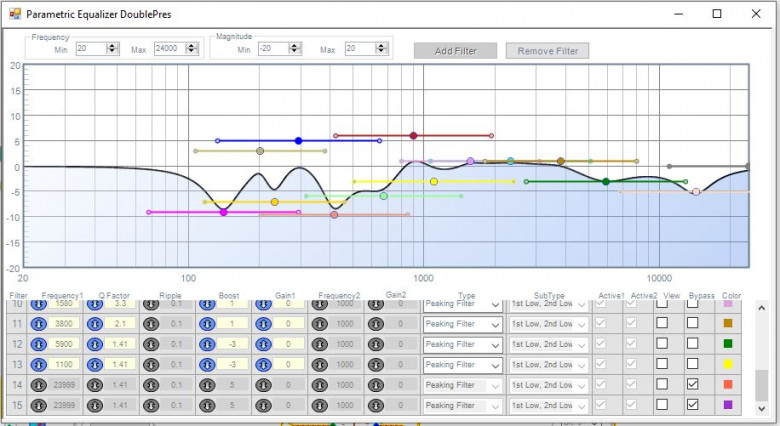
Task: Click the Boost knob in filter row 12
Action: pos(207,344)
